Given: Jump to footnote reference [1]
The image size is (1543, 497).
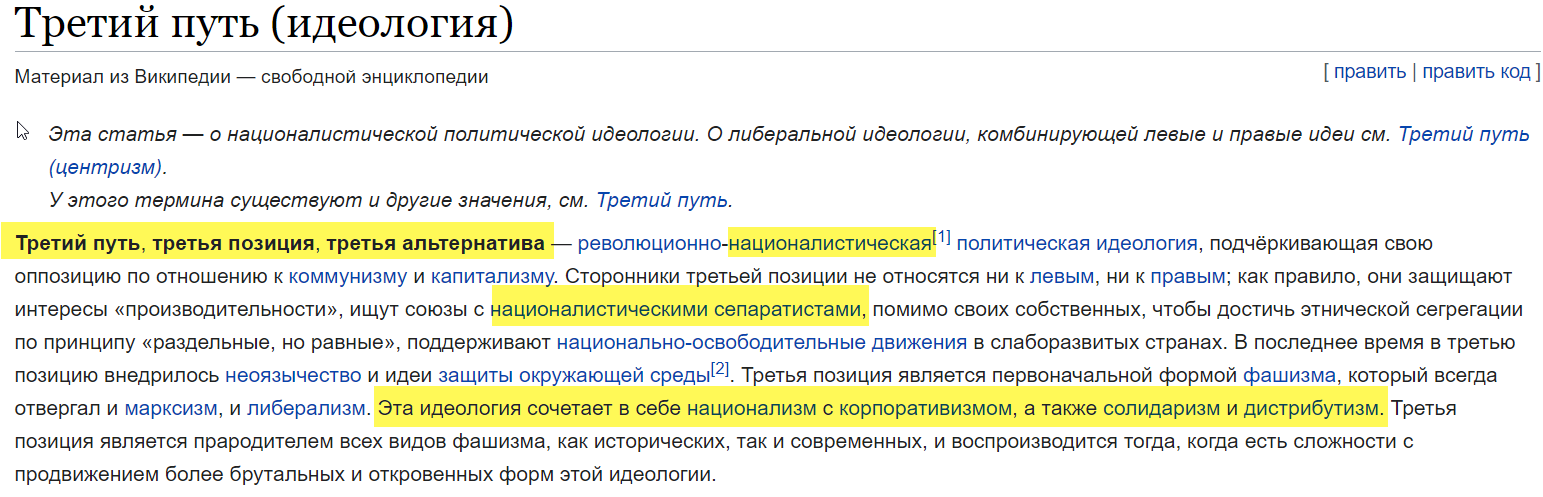Looking at the screenshot, I should (941, 237).
